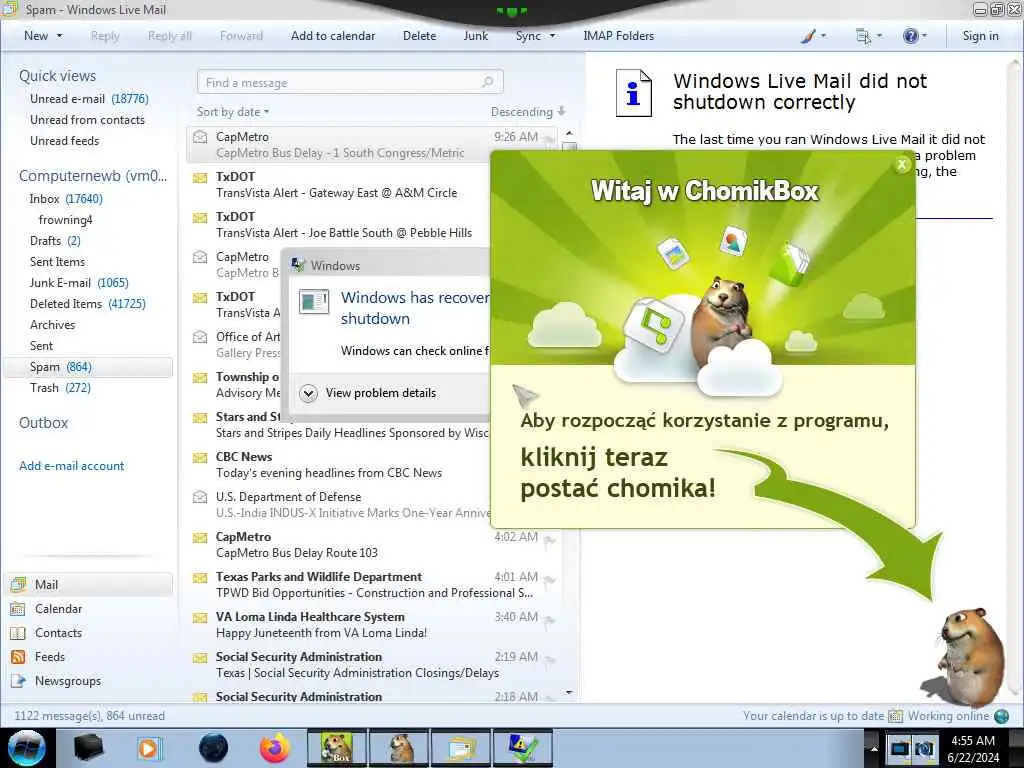Open the Sort by date dropdown
Screen dimensions: 1024x768
pos(232,112)
